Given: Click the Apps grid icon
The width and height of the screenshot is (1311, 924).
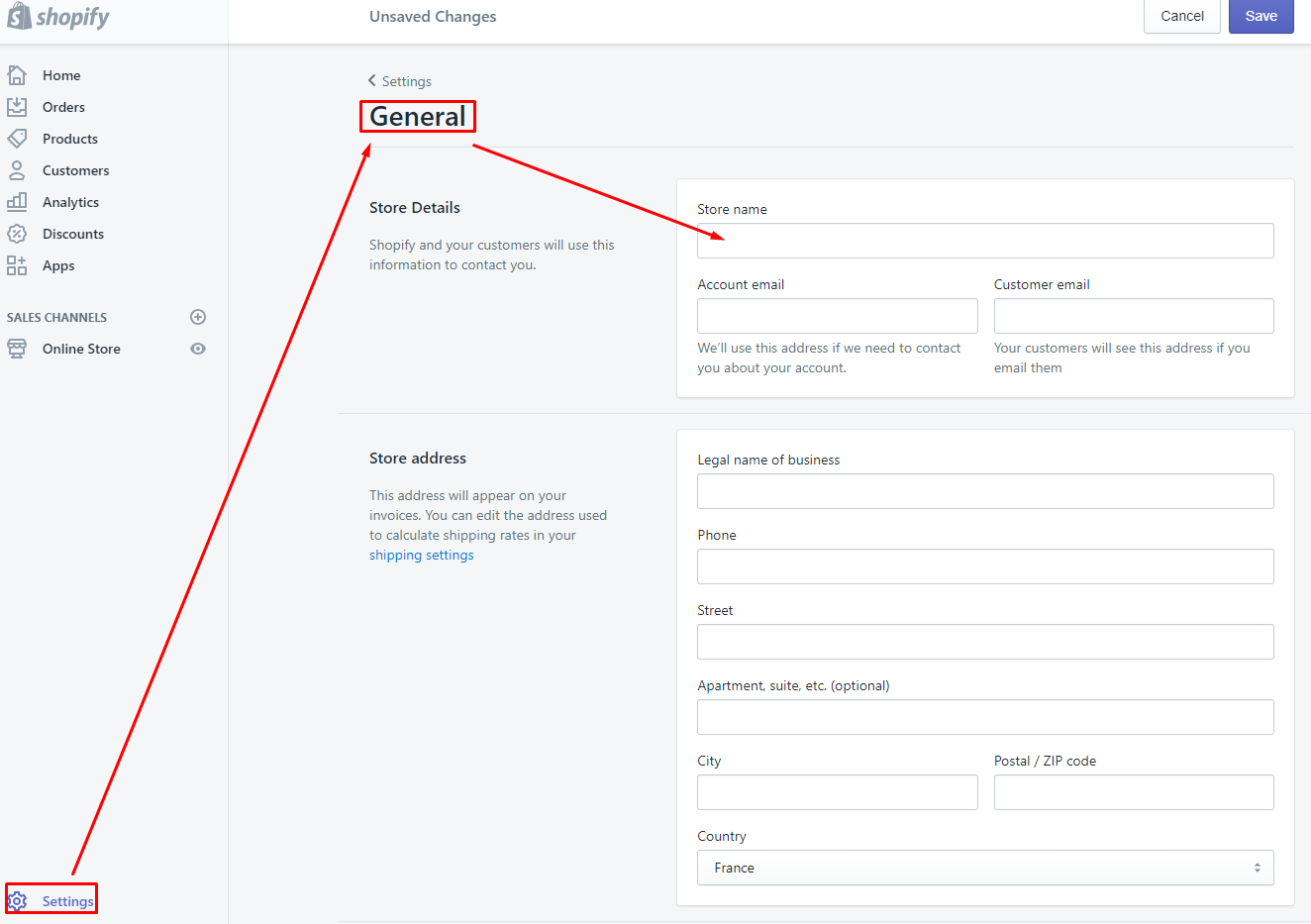Looking at the screenshot, I should (17, 265).
